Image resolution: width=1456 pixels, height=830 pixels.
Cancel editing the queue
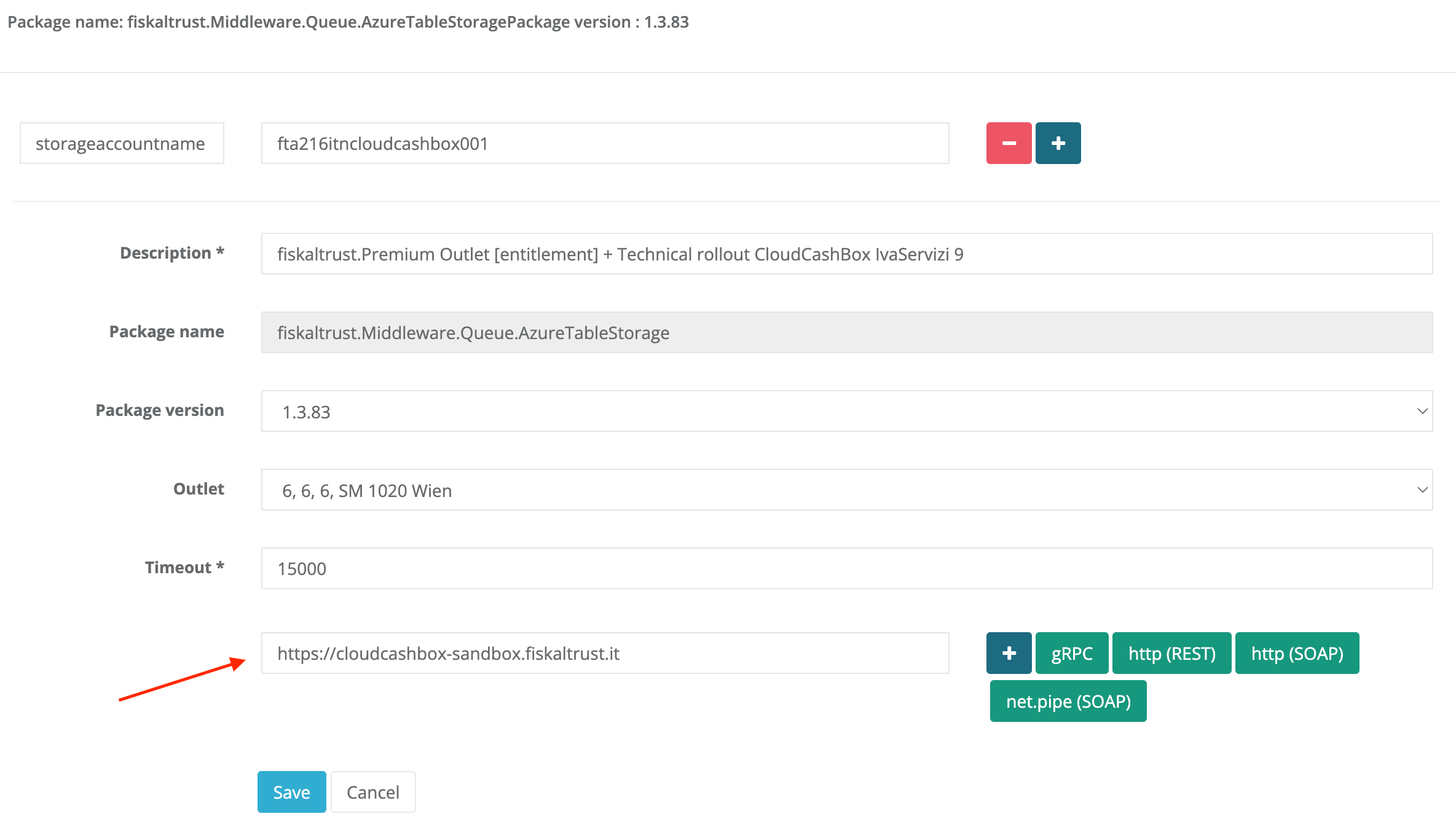pyautogui.click(x=373, y=792)
